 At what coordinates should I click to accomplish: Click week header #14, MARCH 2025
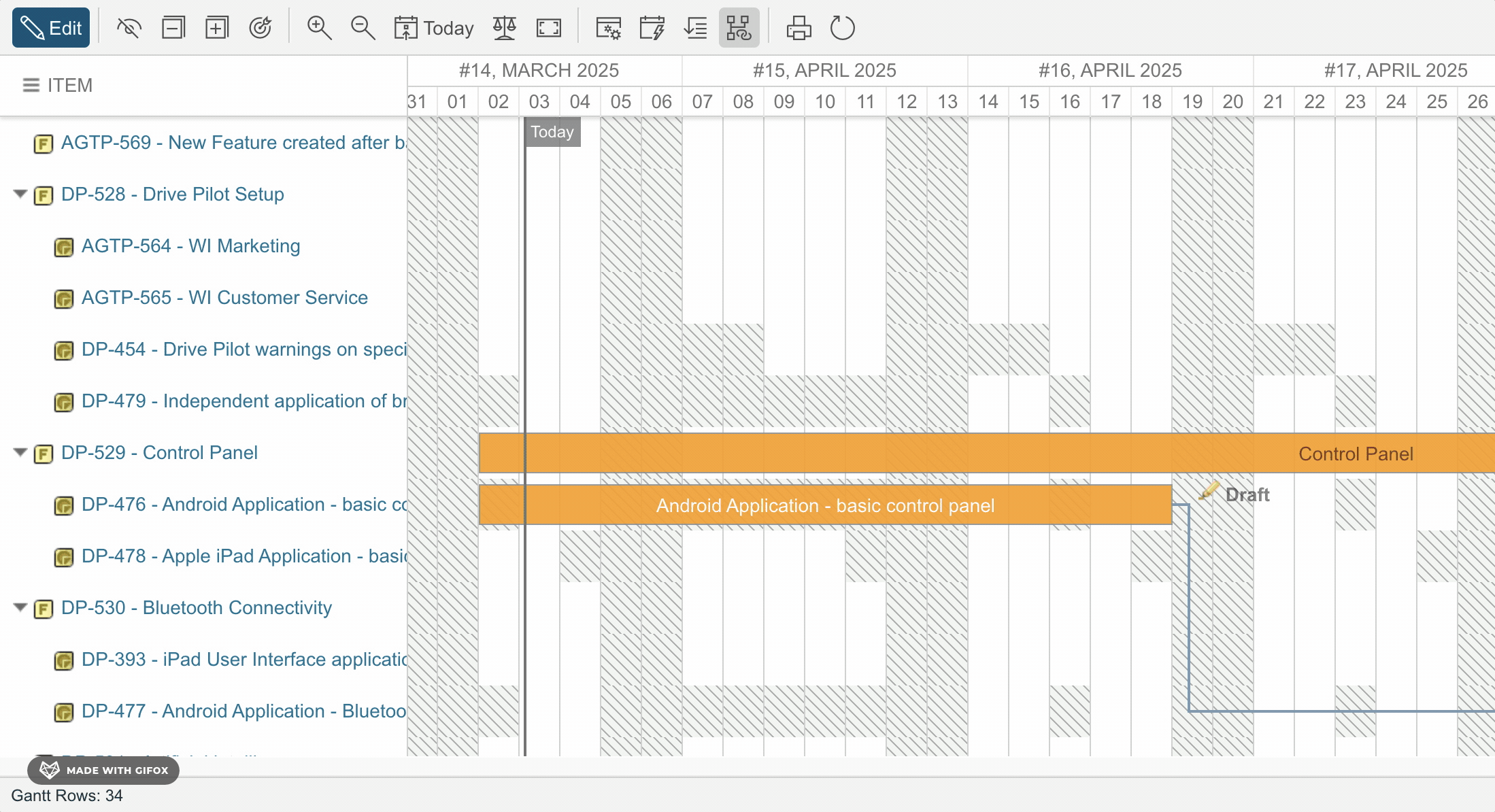click(539, 70)
